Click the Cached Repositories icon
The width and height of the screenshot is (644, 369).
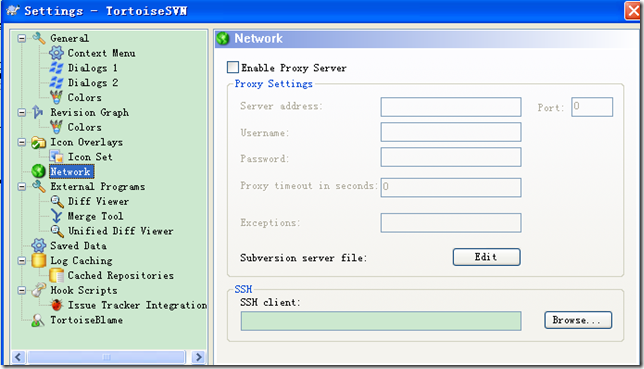pyautogui.click(x=56, y=275)
